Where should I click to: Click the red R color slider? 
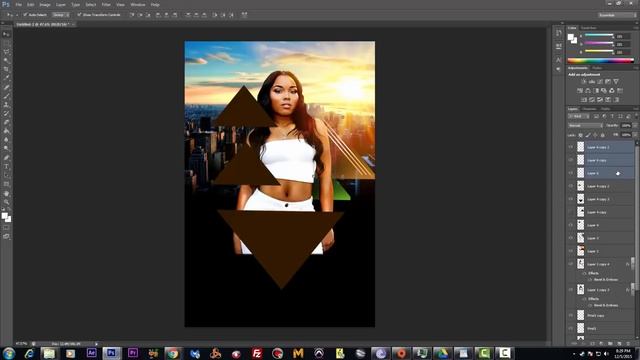599,36
